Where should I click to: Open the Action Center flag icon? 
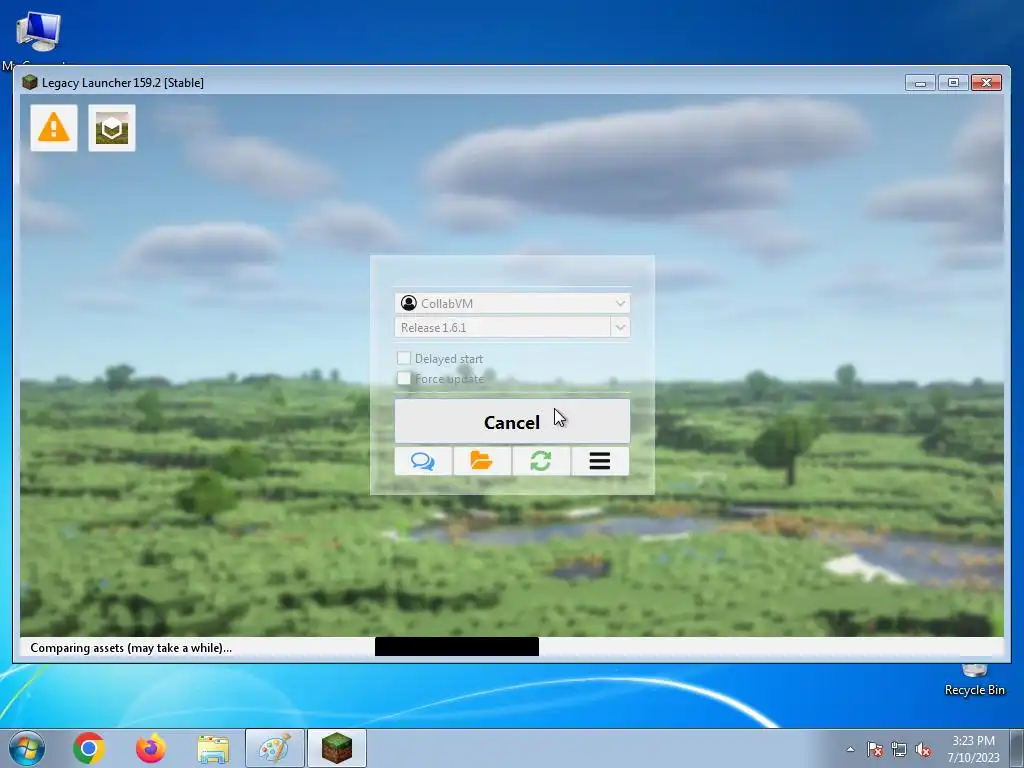(x=875, y=749)
